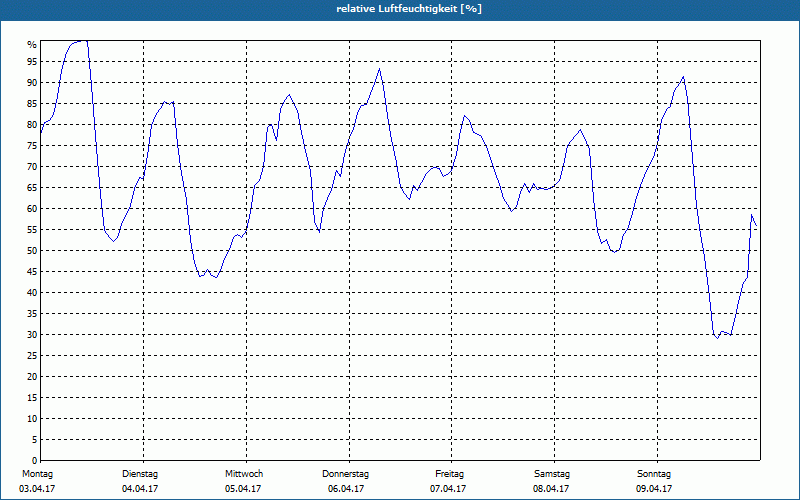Click the date label 09.04.17

[654, 489]
